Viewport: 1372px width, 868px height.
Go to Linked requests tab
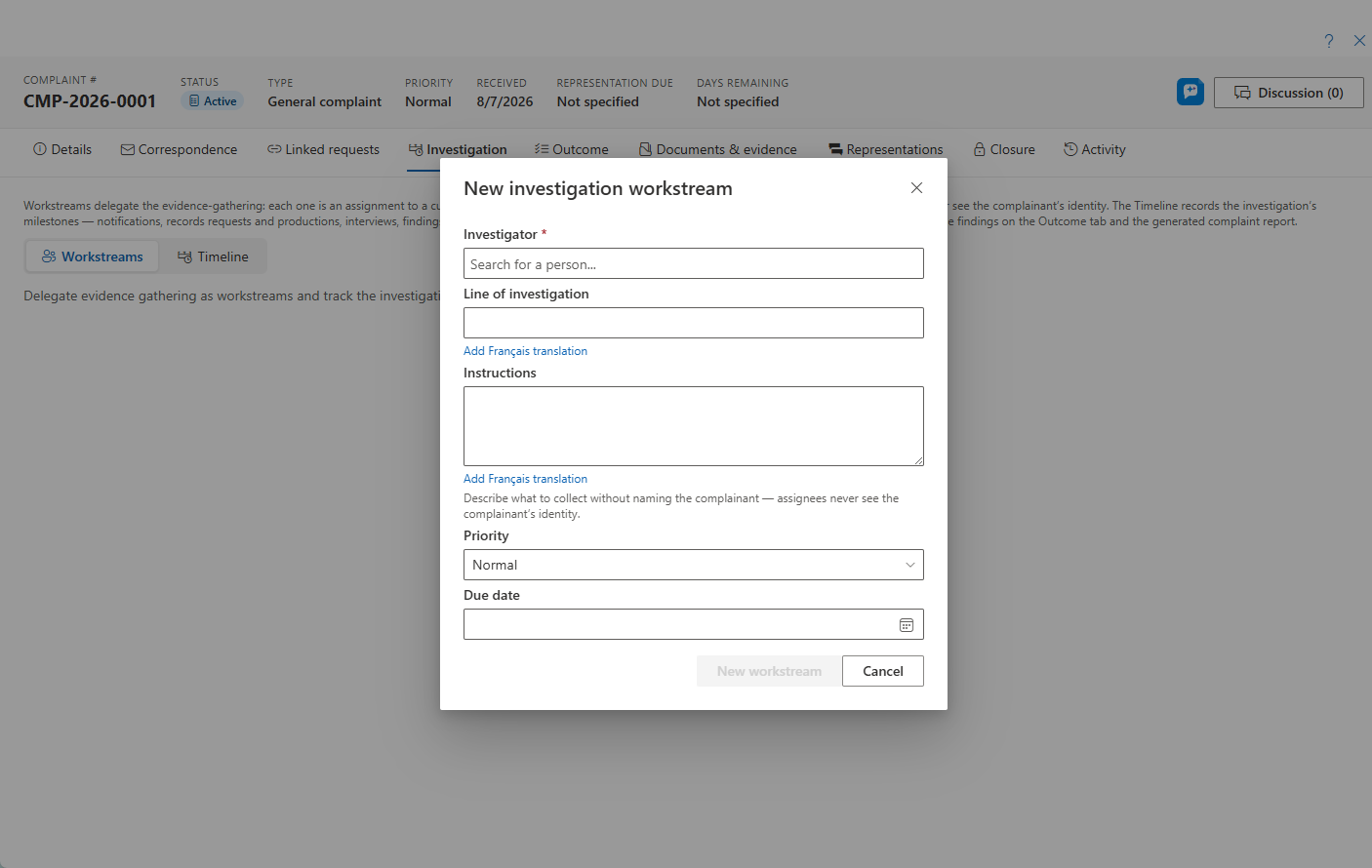323,149
